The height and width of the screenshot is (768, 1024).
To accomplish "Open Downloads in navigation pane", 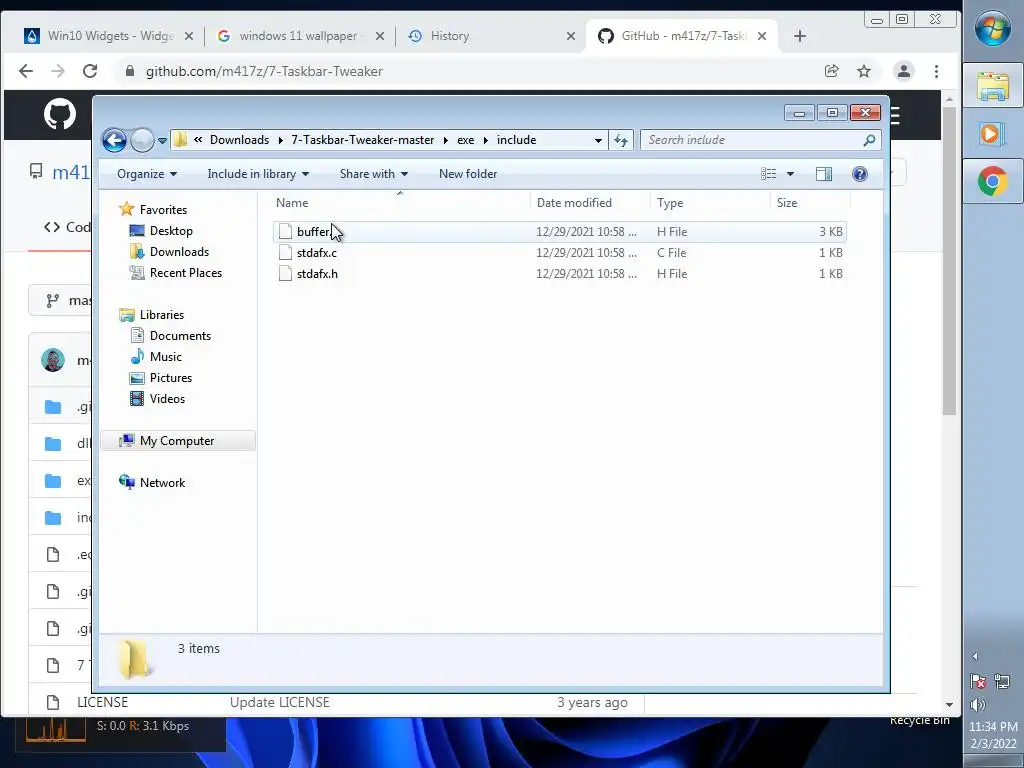I will click(179, 251).
